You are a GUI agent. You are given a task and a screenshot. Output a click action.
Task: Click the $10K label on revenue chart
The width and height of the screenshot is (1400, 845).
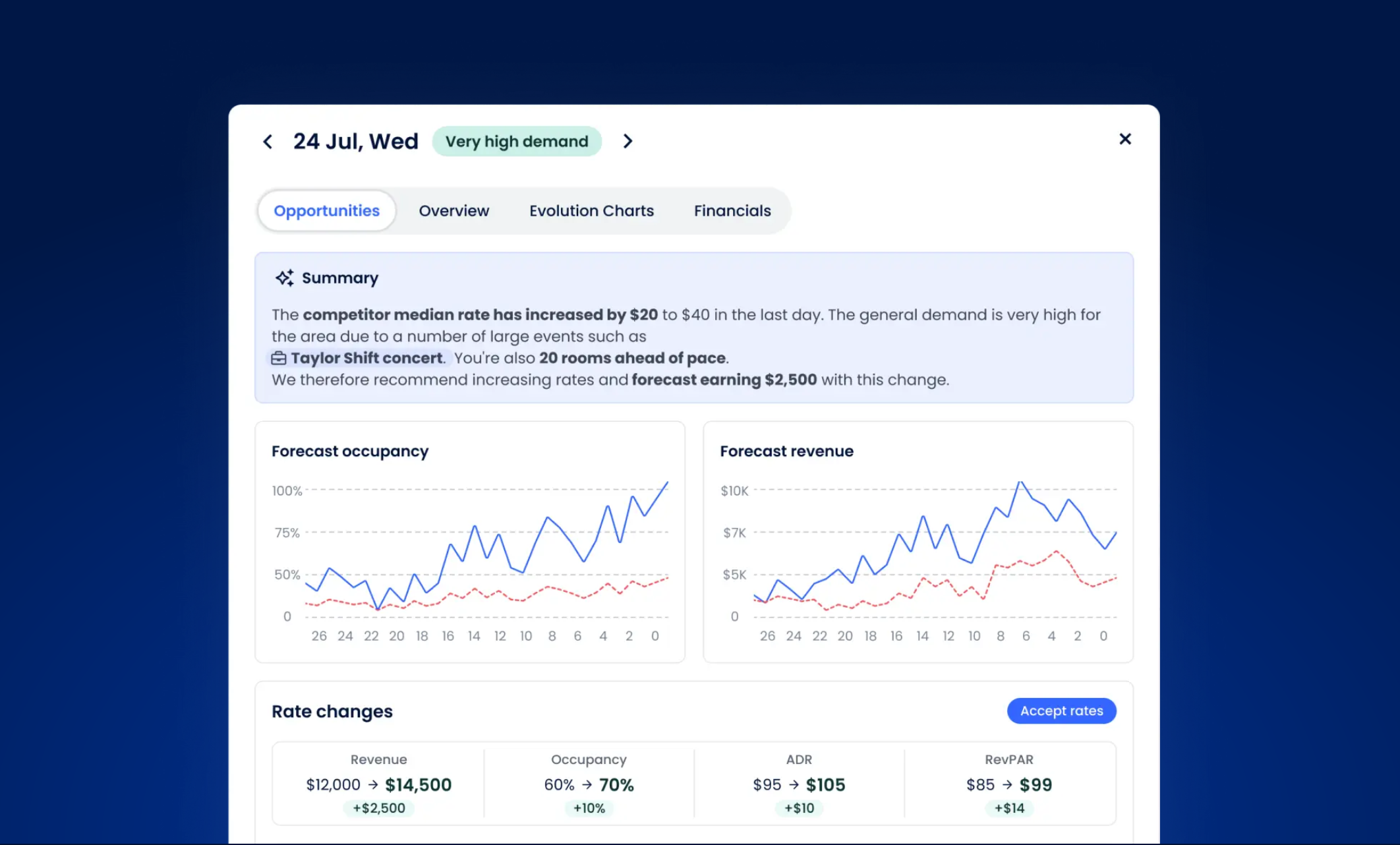(x=734, y=491)
